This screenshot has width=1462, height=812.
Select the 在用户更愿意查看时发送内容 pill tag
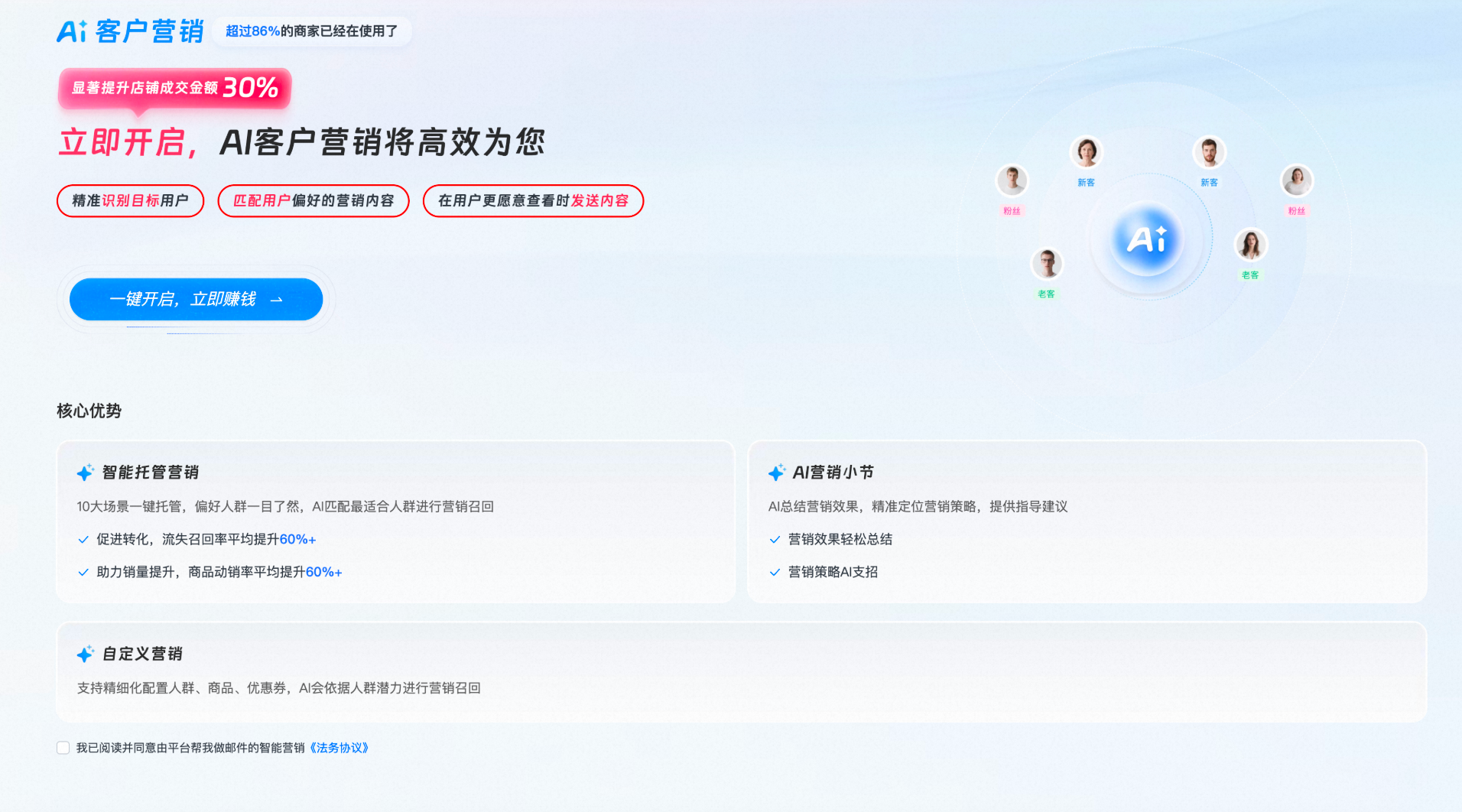pos(533,201)
